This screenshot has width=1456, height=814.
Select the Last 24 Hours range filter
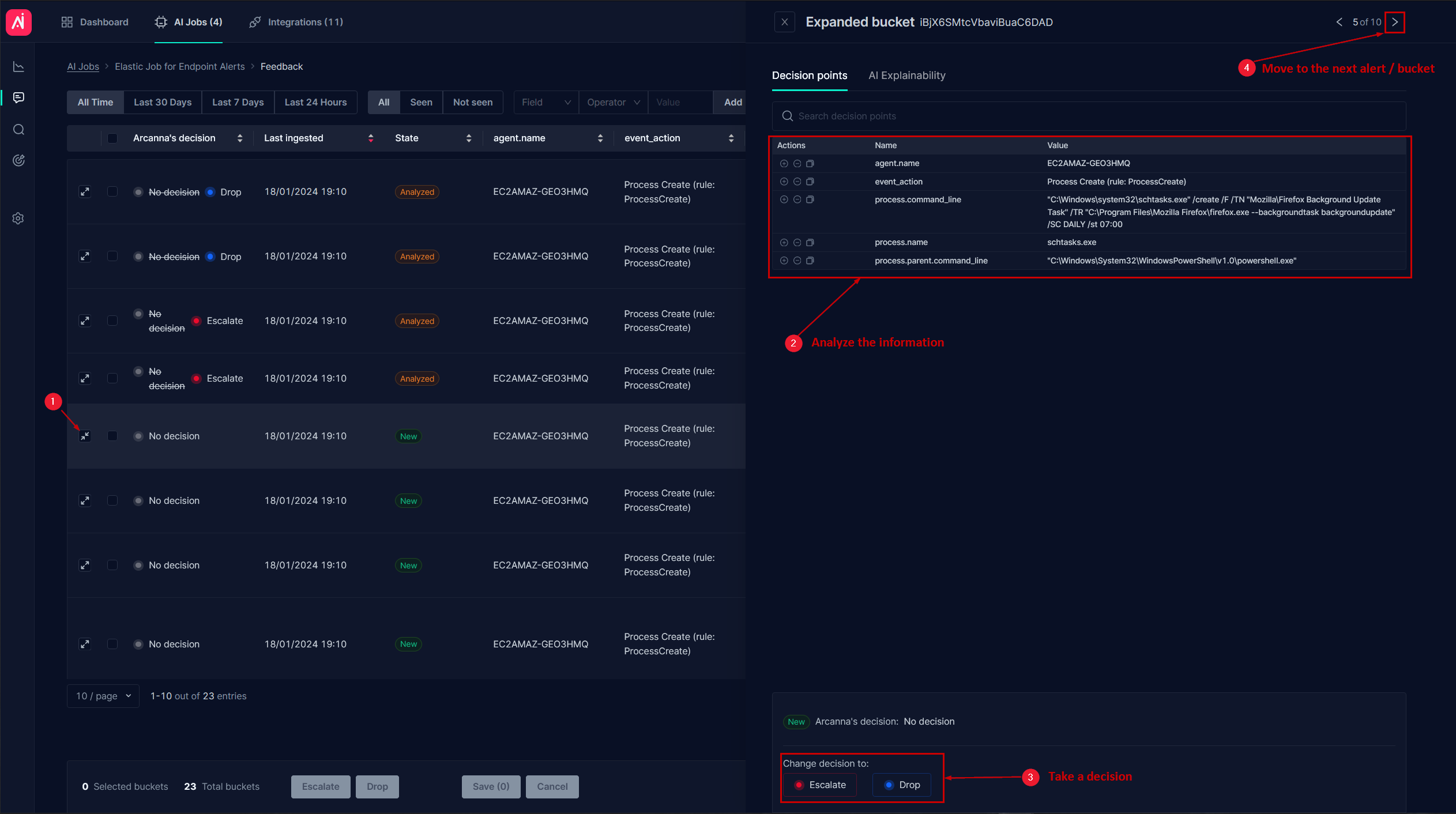tap(315, 102)
